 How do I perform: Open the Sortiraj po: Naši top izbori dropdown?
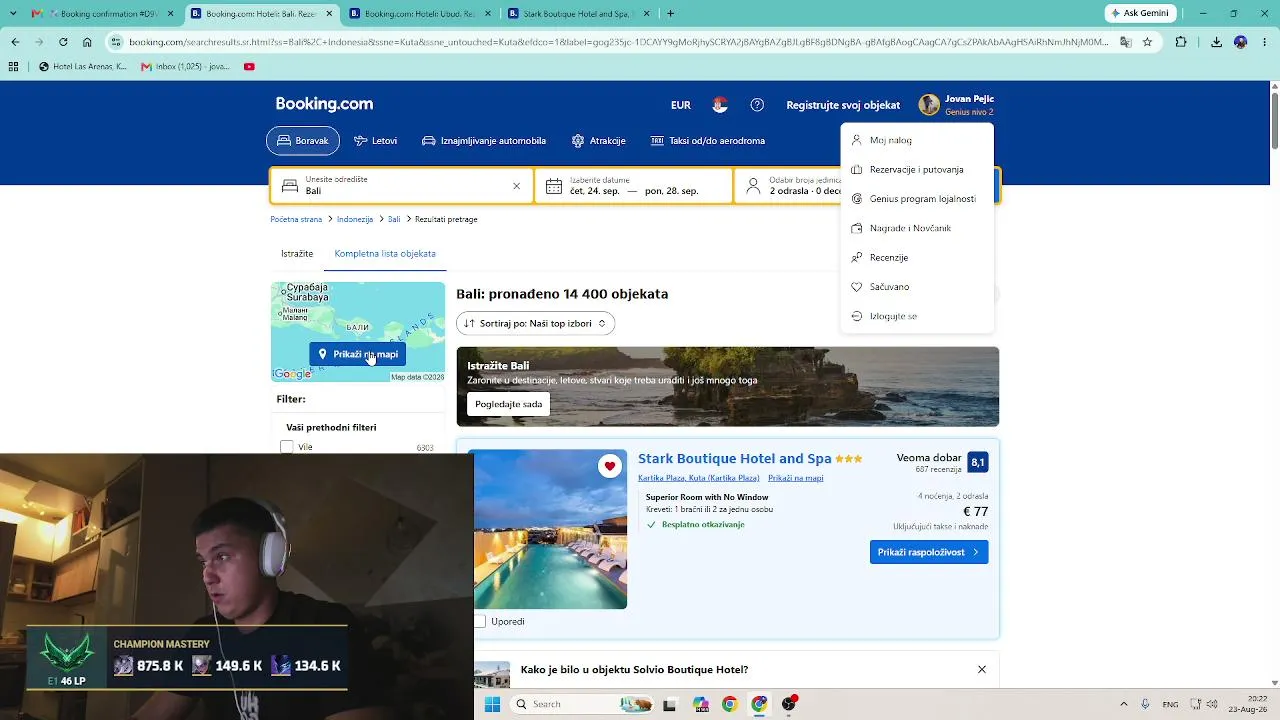tap(535, 323)
